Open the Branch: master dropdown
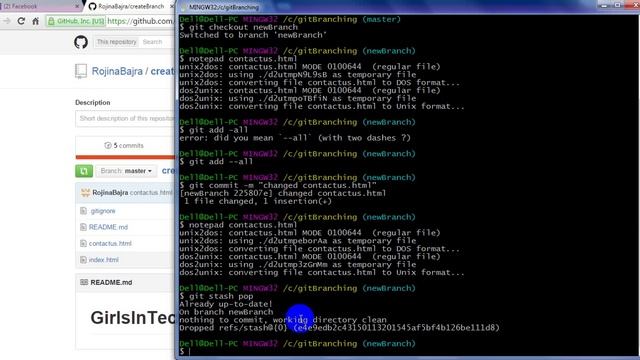 click(126, 171)
